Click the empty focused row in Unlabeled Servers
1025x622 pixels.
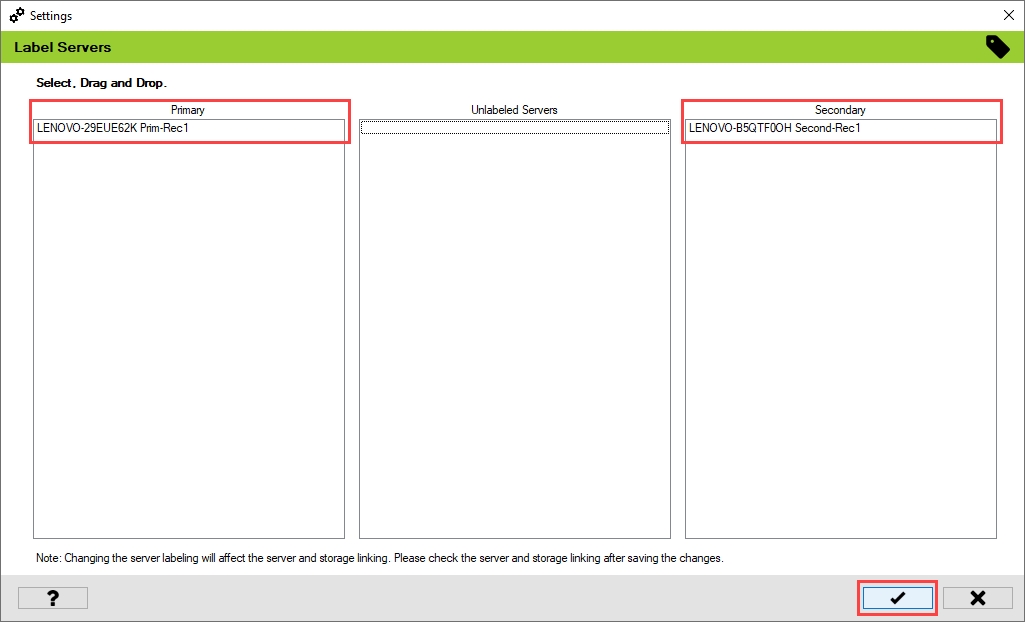pyautogui.click(x=514, y=128)
